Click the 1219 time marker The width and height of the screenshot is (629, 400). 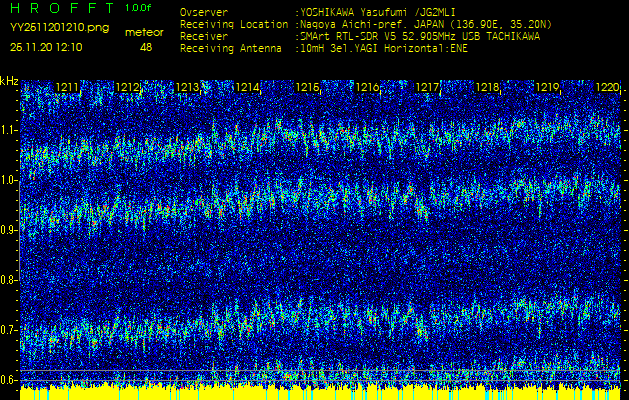pyautogui.click(x=547, y=88)
